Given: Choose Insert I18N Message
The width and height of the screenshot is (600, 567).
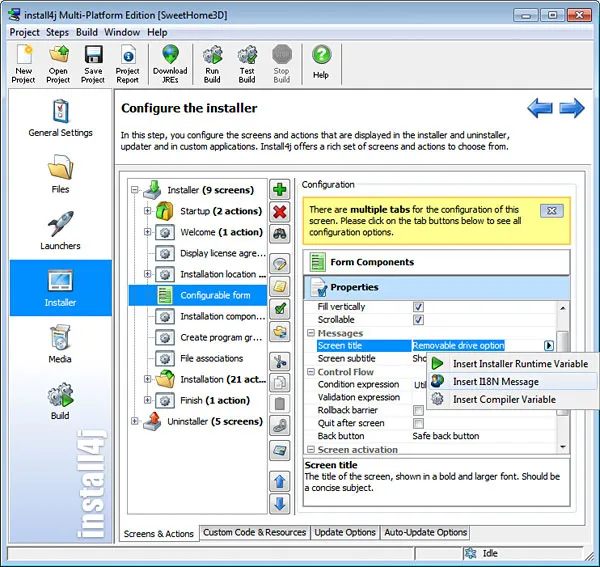Looking at the screenshot, I should click(512, 381).
